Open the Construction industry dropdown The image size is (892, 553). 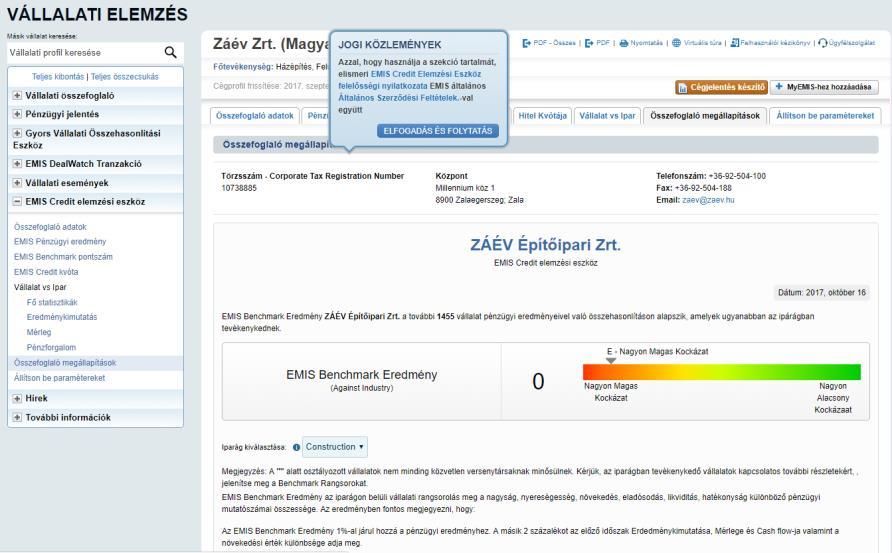coord(334,447)
